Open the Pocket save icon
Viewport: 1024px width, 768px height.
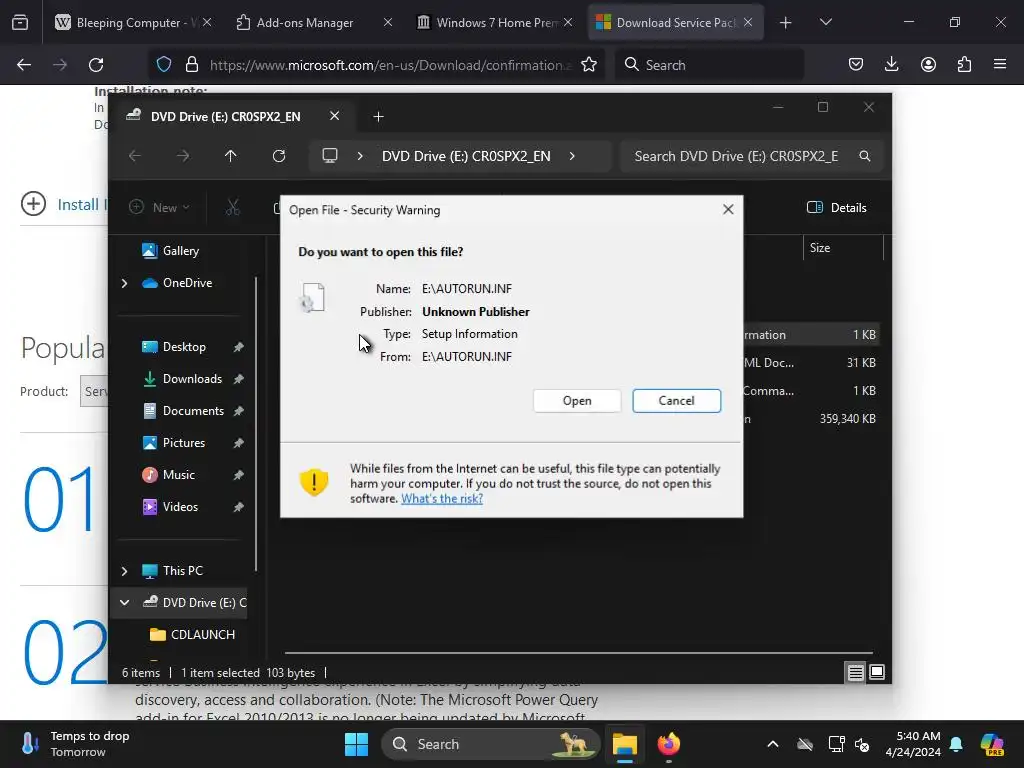point(856,65)
